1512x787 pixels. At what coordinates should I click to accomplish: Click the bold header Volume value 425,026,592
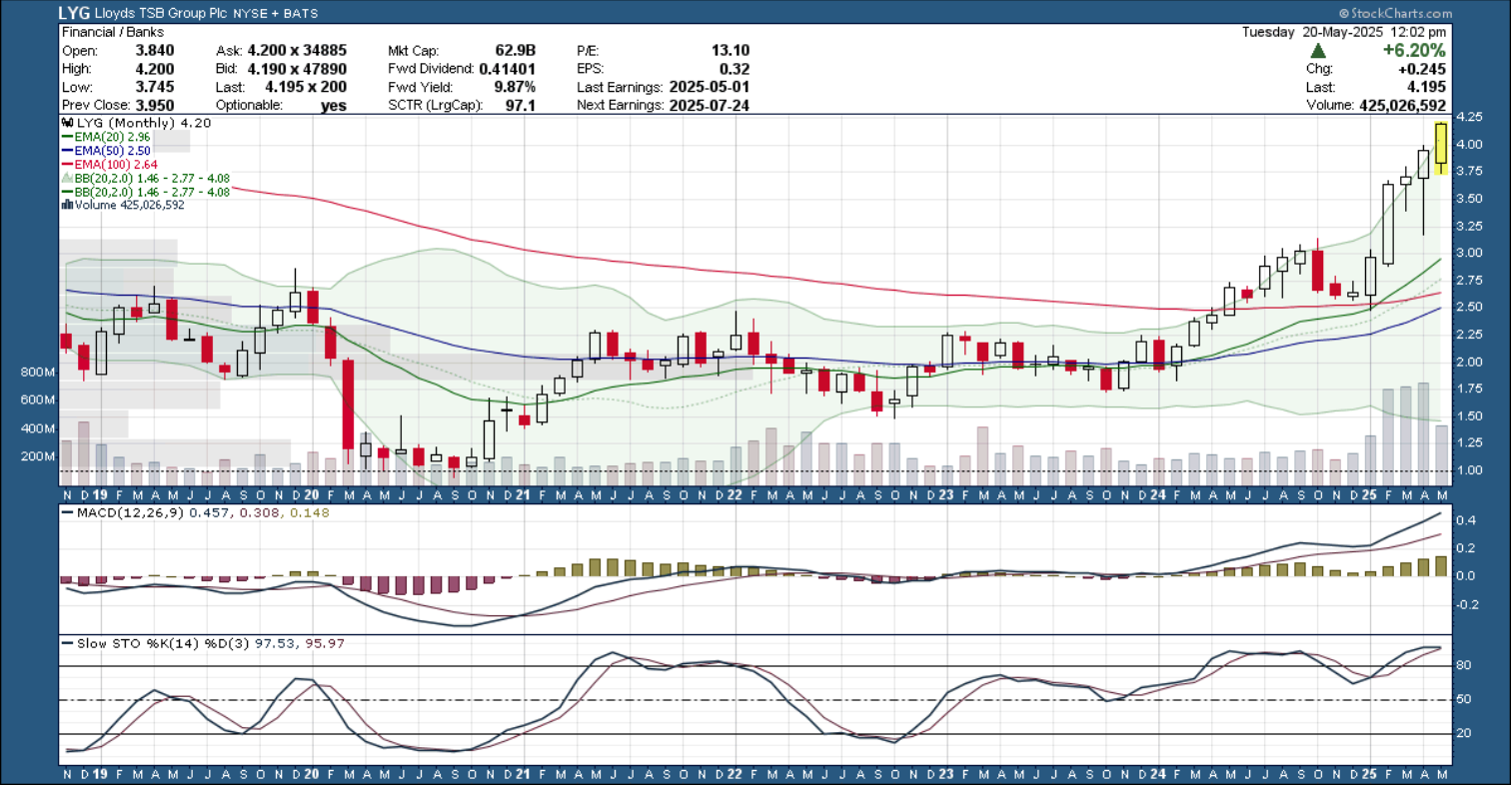(1402, 105)
